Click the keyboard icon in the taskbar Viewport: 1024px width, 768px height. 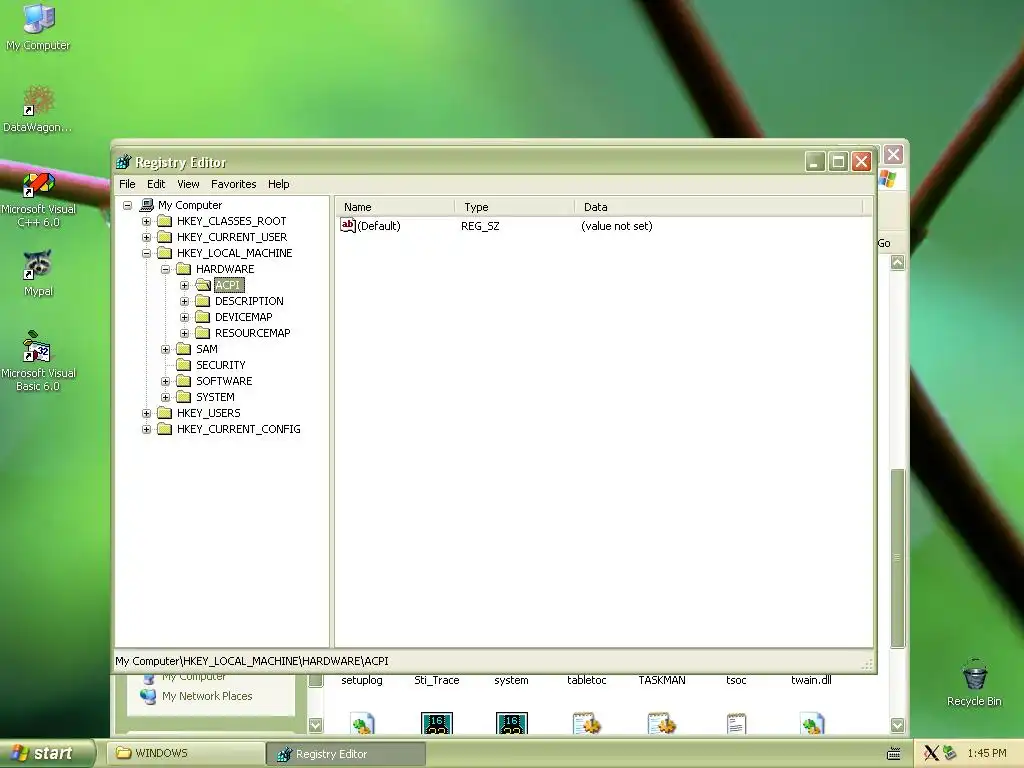(x=893, y=754)
